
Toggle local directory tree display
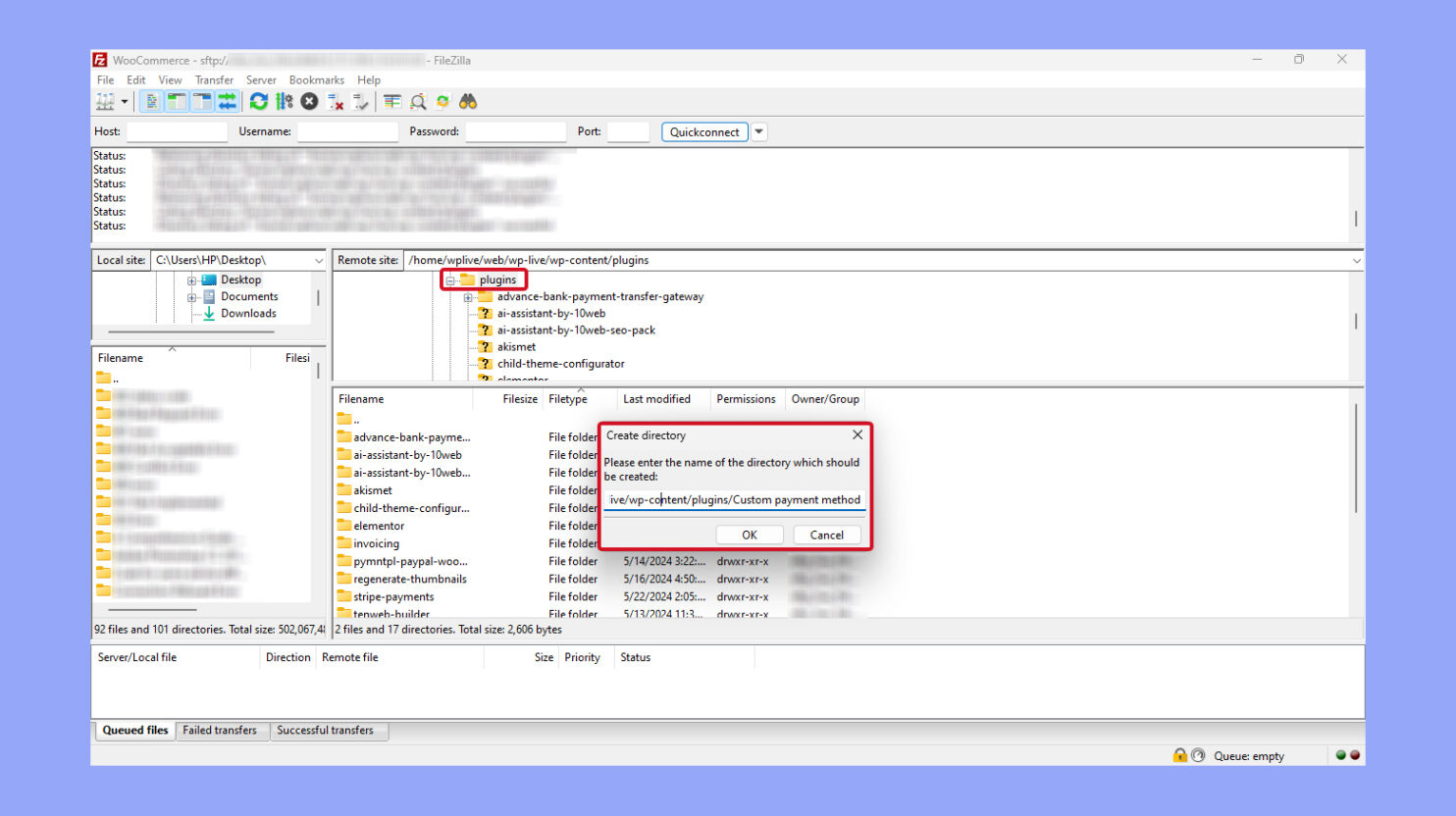(177, 102)
